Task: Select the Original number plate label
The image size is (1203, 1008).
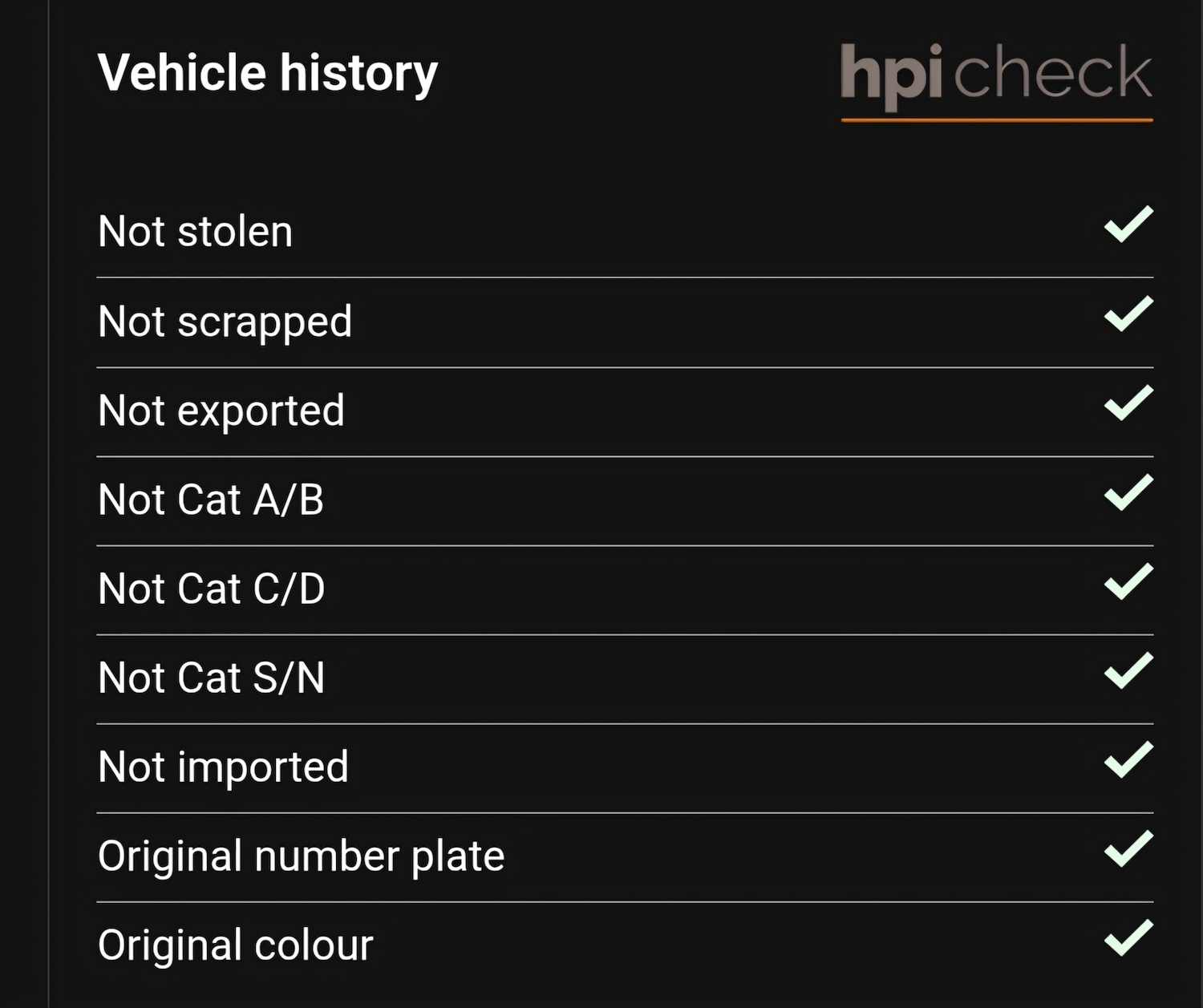Action: point(301,856)
